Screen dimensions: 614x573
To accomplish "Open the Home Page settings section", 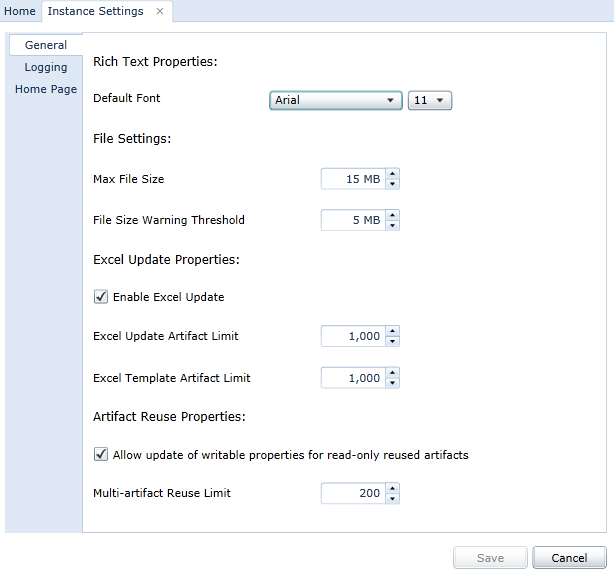I will click(46, 89).
